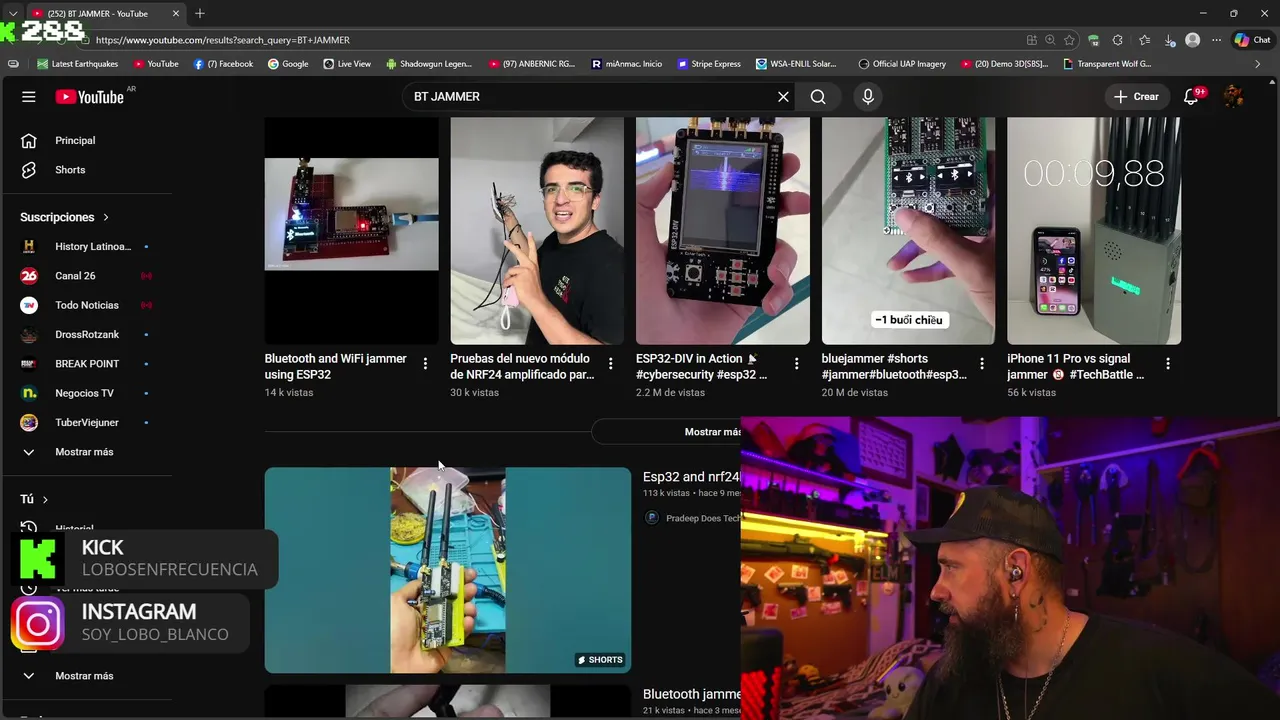Screen dimensions: 1280x720
Task: Open the YouTube account avatar menu
Action: click(1234, 97)
